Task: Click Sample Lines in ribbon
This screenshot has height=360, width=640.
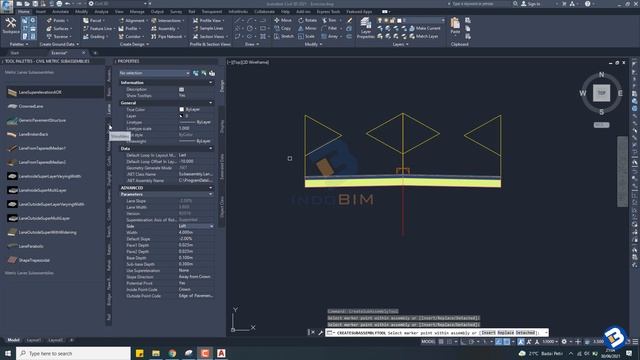Action: [209, 28]
